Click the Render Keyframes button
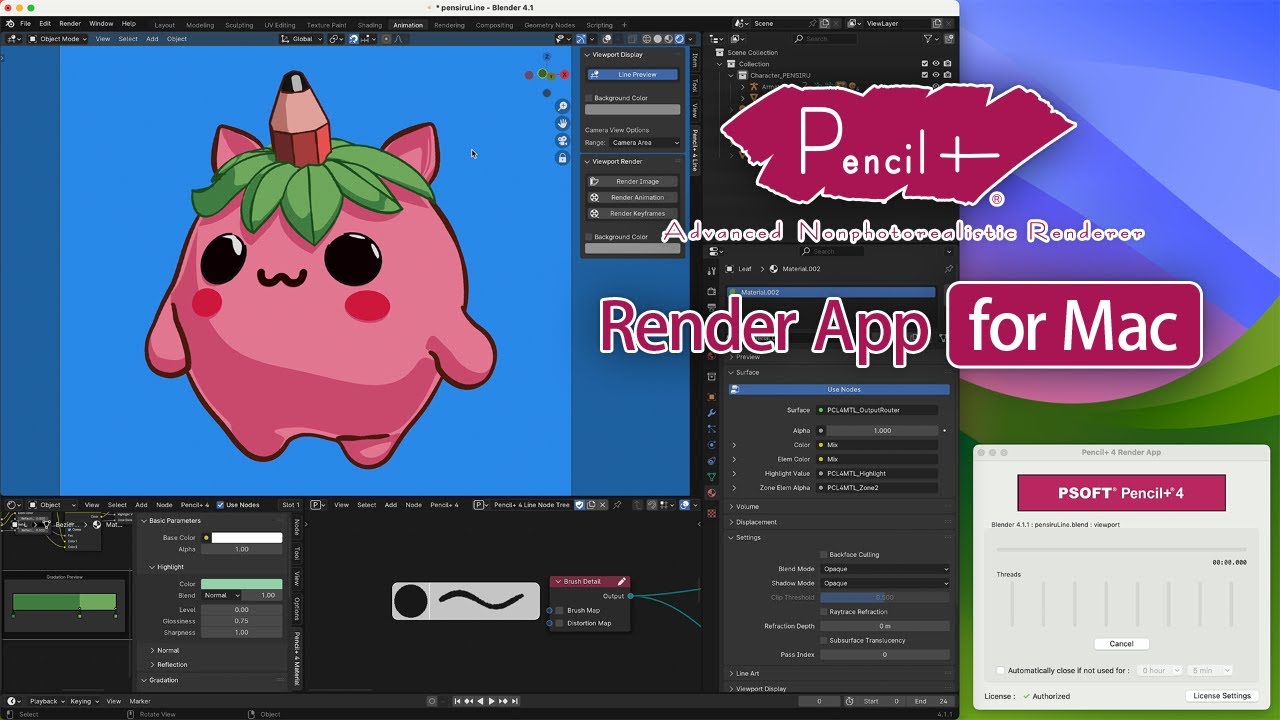This screenshot has width=1280, height=720. pyautogui.click(x=632, y=213)
